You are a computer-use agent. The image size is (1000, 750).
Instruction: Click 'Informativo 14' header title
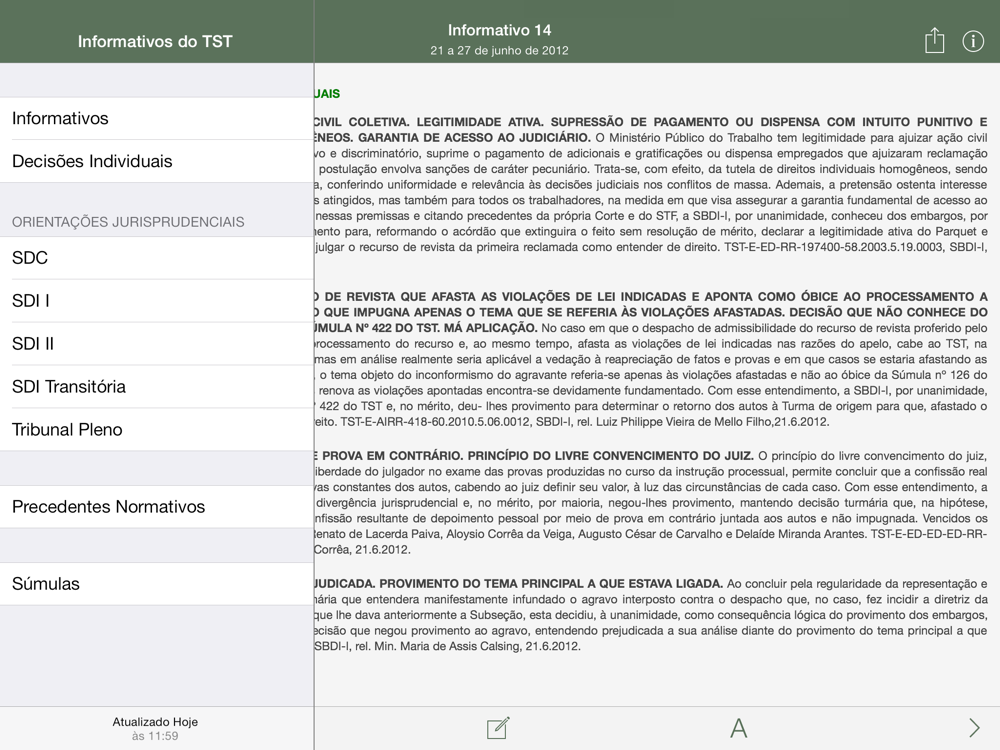point(499,30)
